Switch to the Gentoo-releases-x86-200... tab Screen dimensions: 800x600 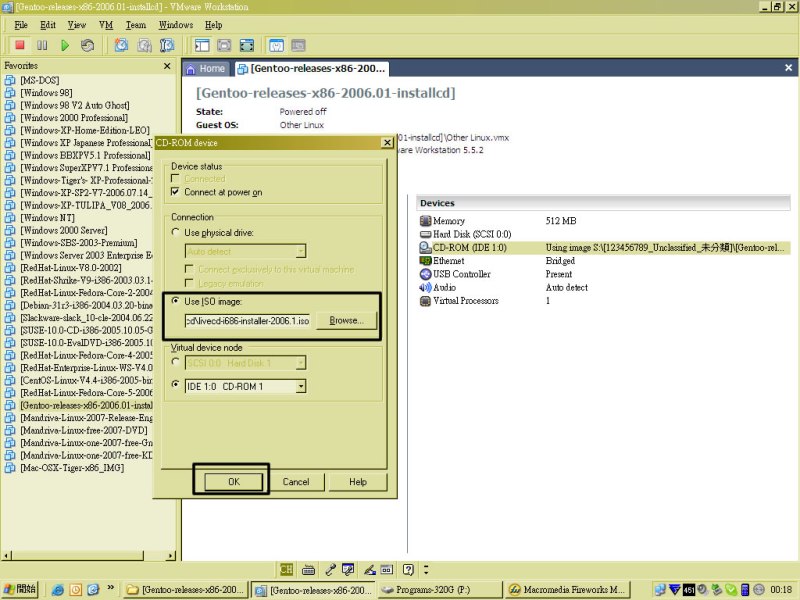point(312,68)
